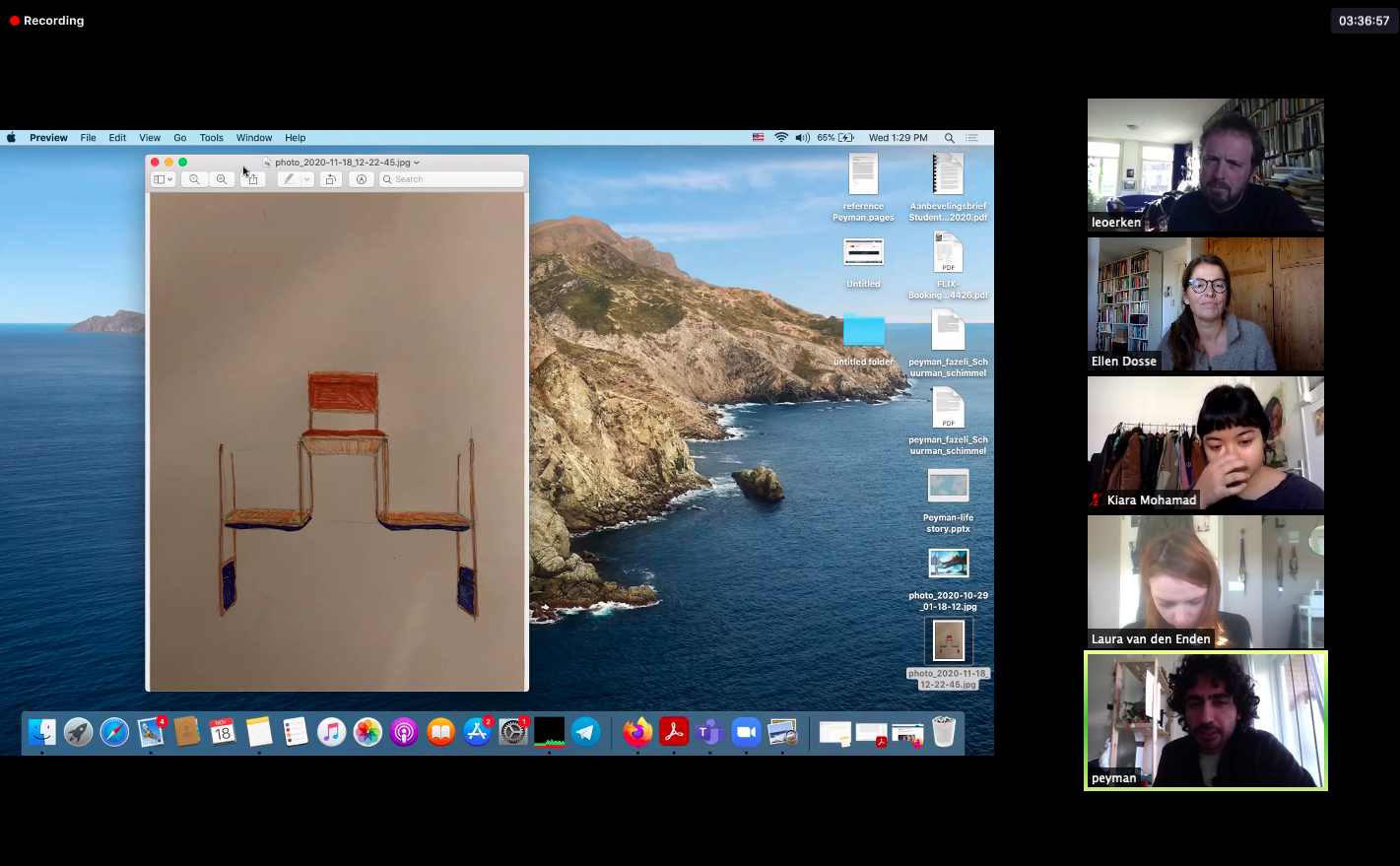Select Laura van den Enden's video tile
The image size is (1400, 866).
click(x=1206, y=581)
